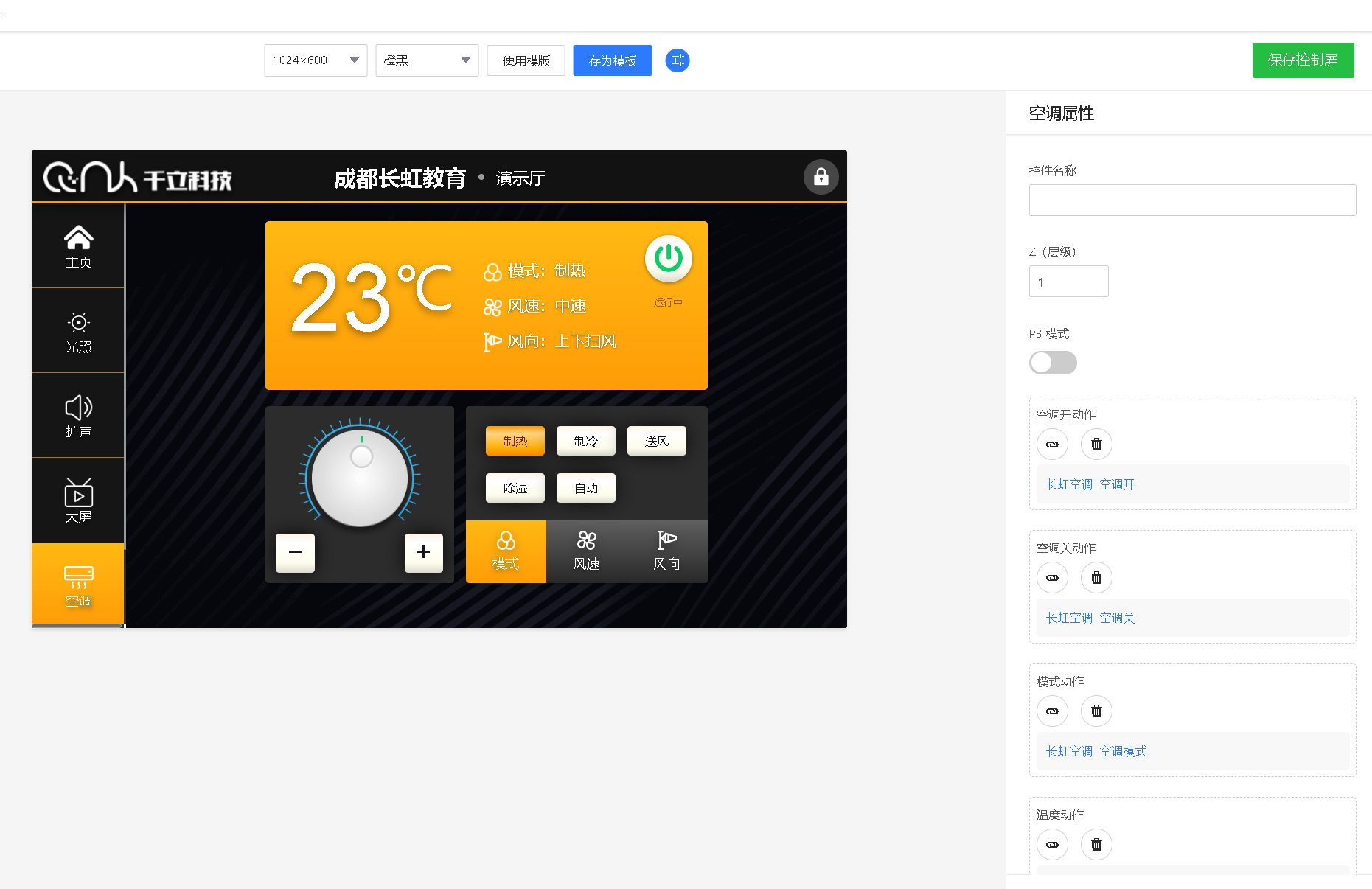Screen dimensions: 1372x889
Task: Switch to the 风向 tab
Action: pos(666,551)
